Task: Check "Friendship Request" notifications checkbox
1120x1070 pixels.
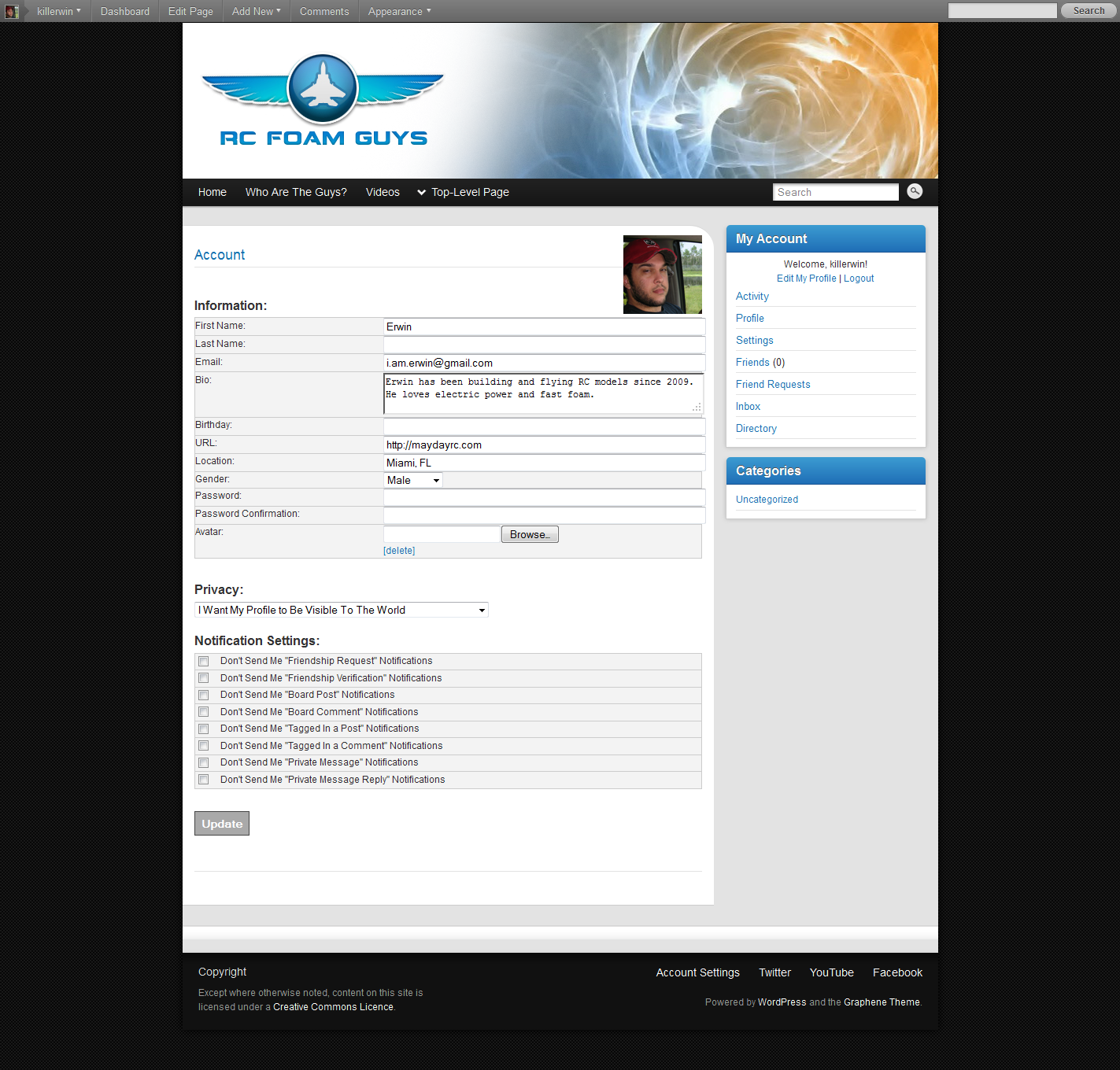Action: 204,662
